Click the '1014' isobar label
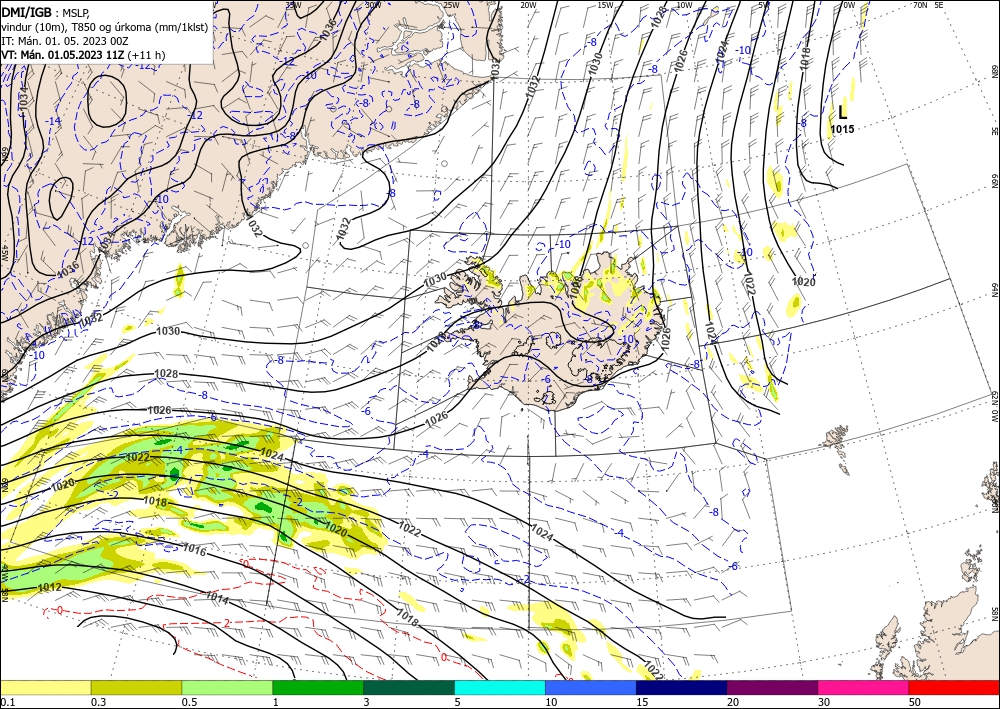 point(217,598)
